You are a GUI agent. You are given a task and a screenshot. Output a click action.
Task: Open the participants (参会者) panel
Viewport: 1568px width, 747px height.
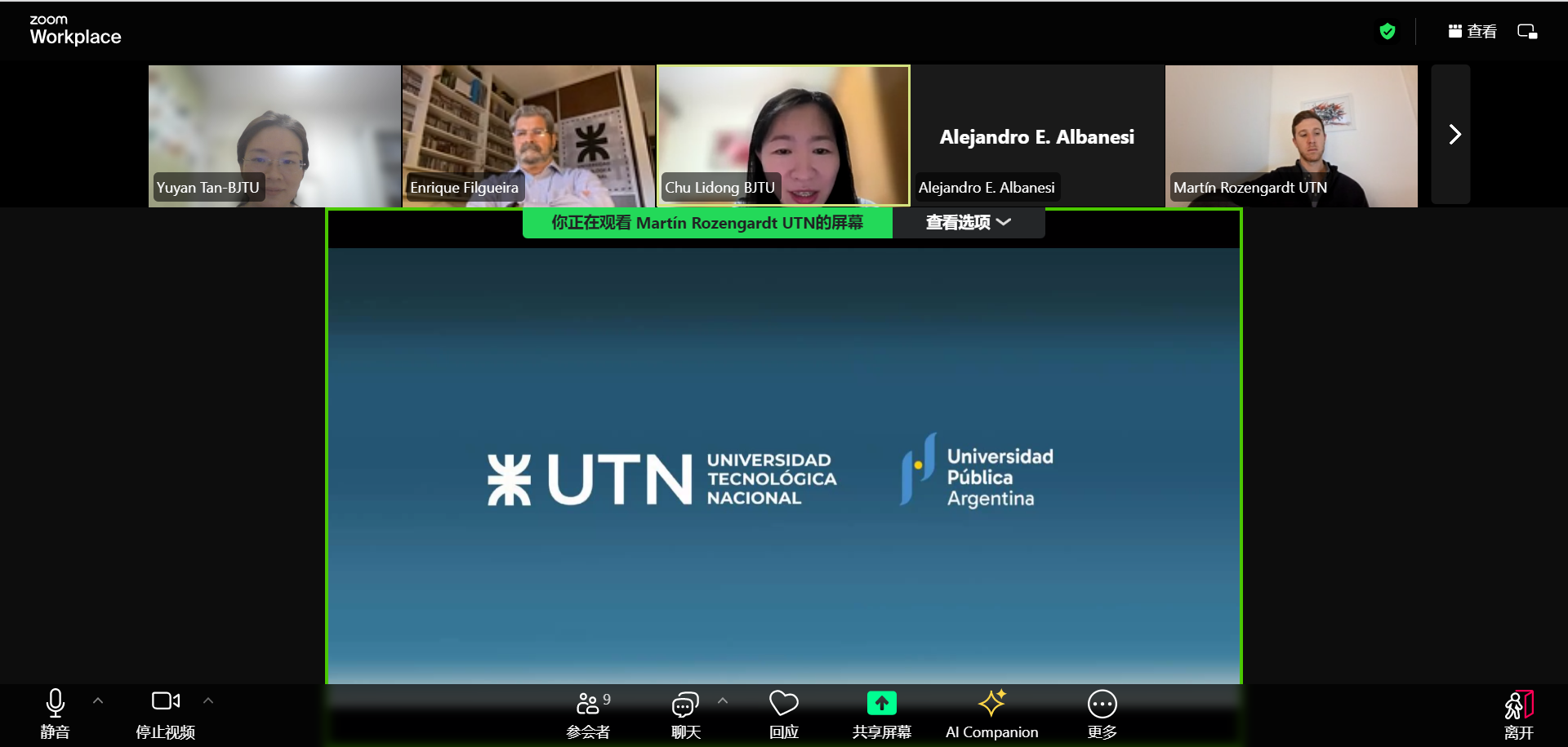589,714
